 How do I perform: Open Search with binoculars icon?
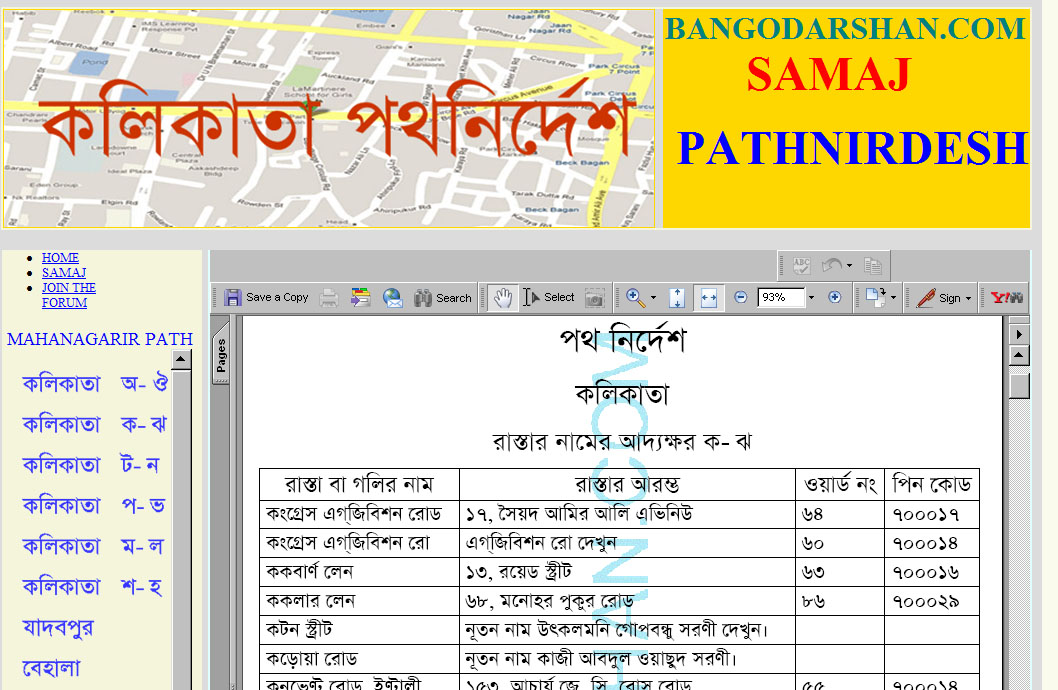[442, 297]
